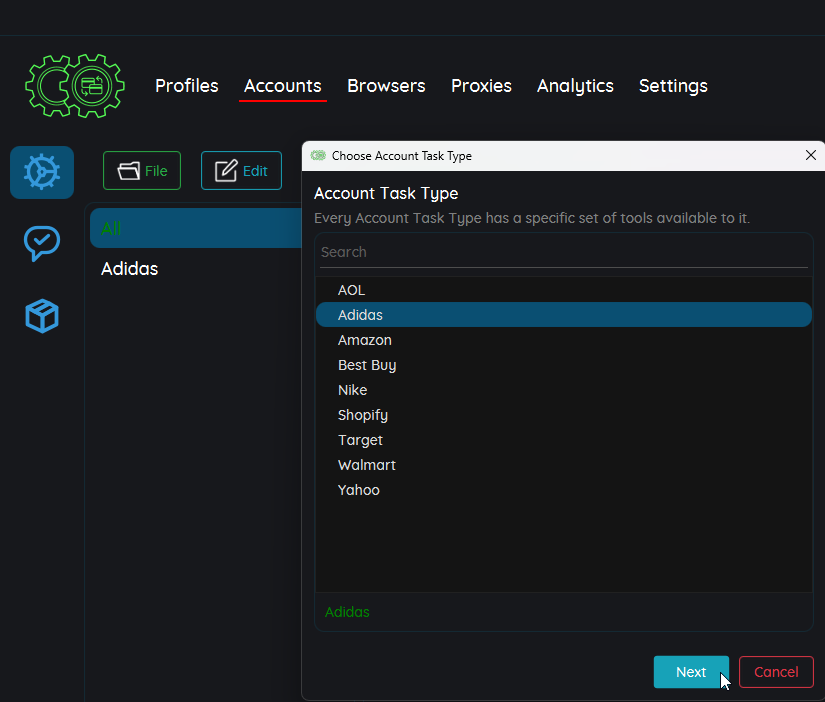
Task: Open the Proxies tab
Action: 481,86
